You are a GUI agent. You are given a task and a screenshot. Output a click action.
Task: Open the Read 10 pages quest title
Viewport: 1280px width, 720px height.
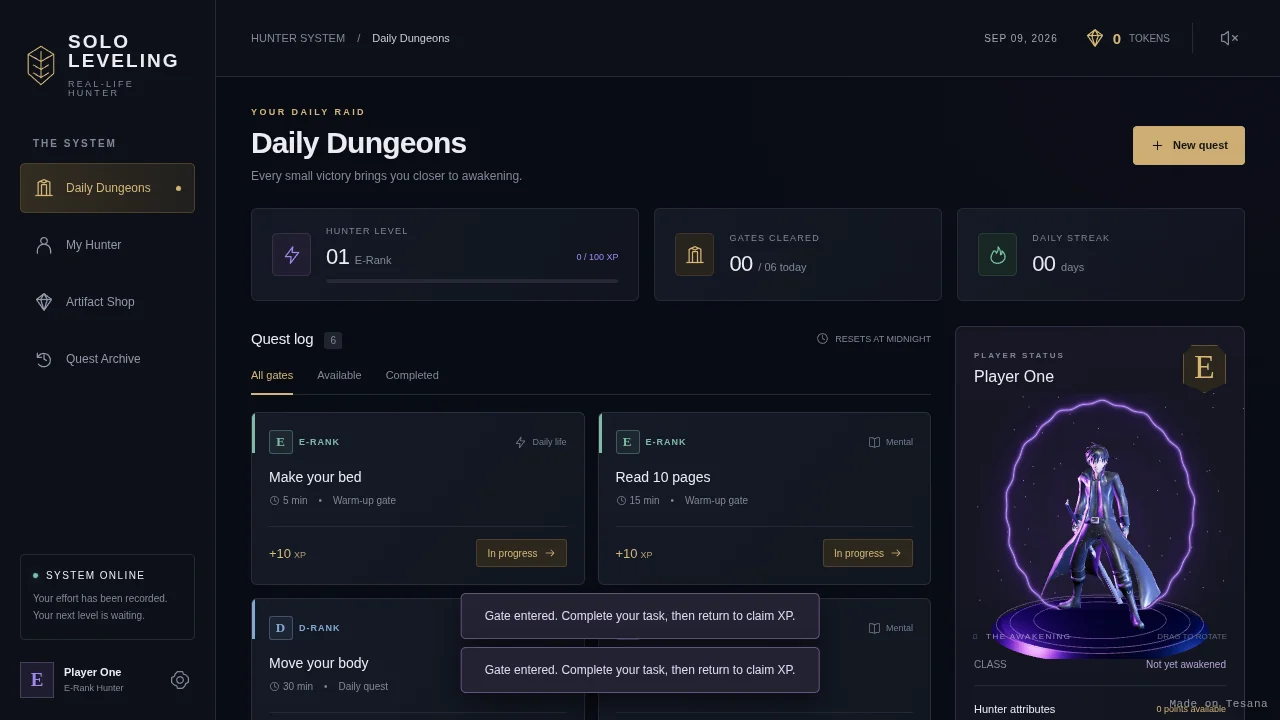click(663, 477)
